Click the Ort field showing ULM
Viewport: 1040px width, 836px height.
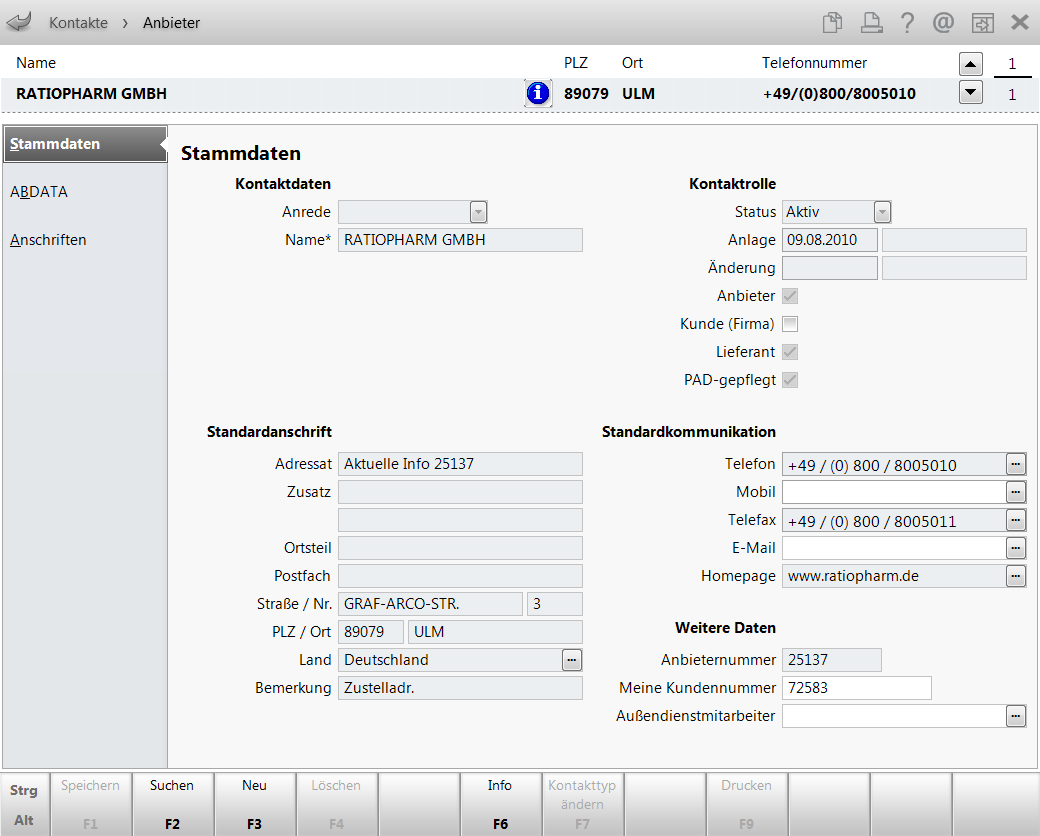495,632
